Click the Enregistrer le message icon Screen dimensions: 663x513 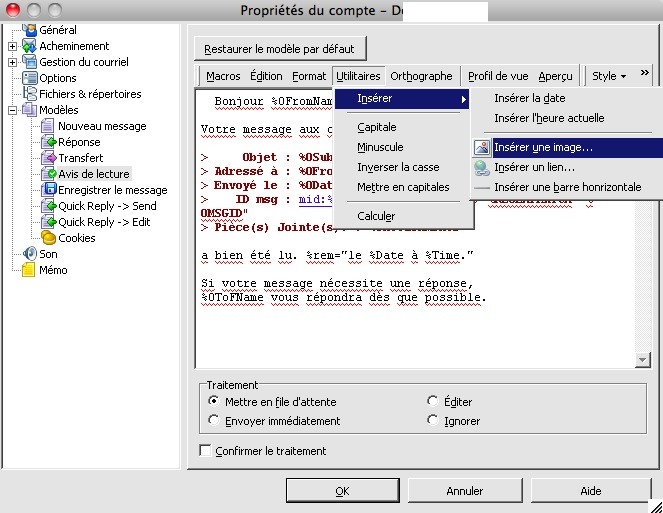point(48,190)
